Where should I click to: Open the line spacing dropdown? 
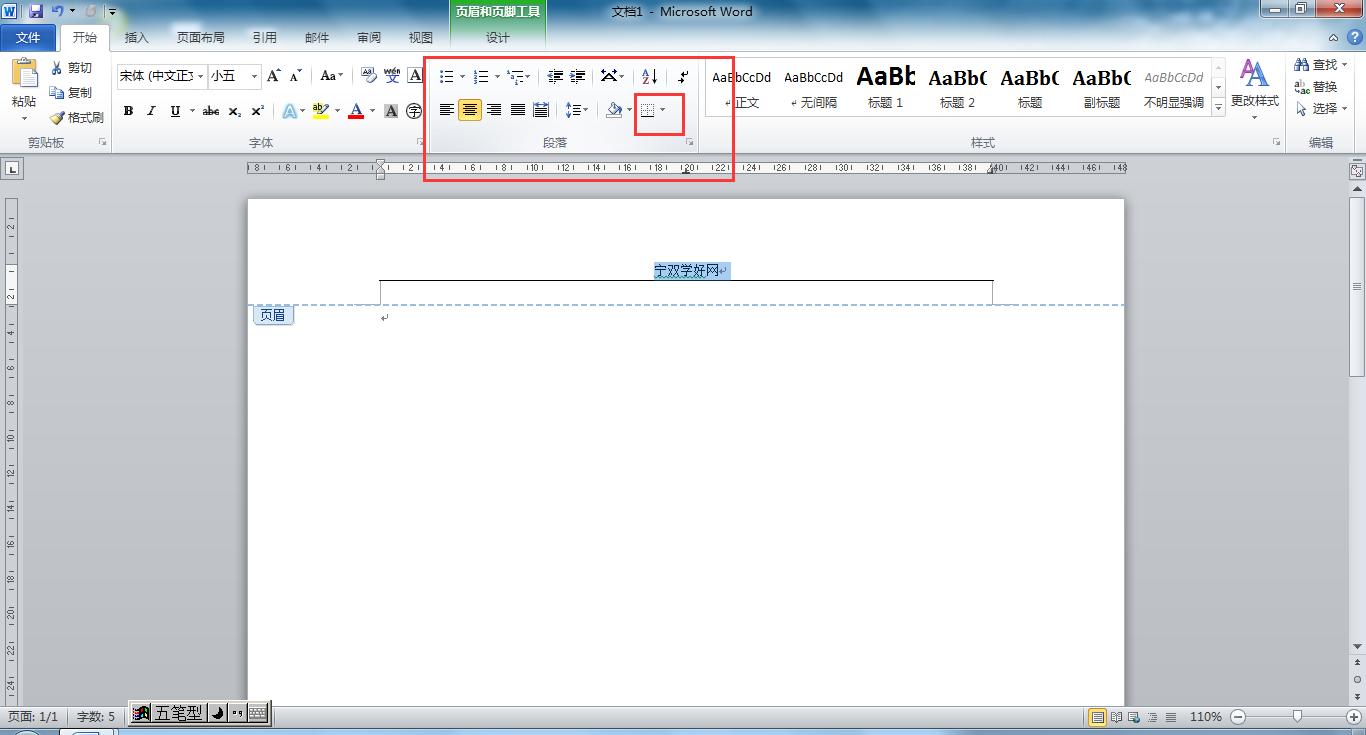(x=577, y=110)
